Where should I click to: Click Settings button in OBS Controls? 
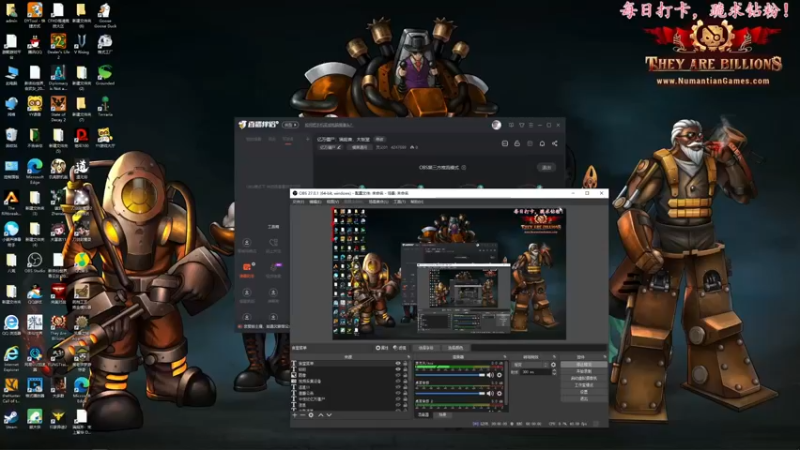[584, 392]
